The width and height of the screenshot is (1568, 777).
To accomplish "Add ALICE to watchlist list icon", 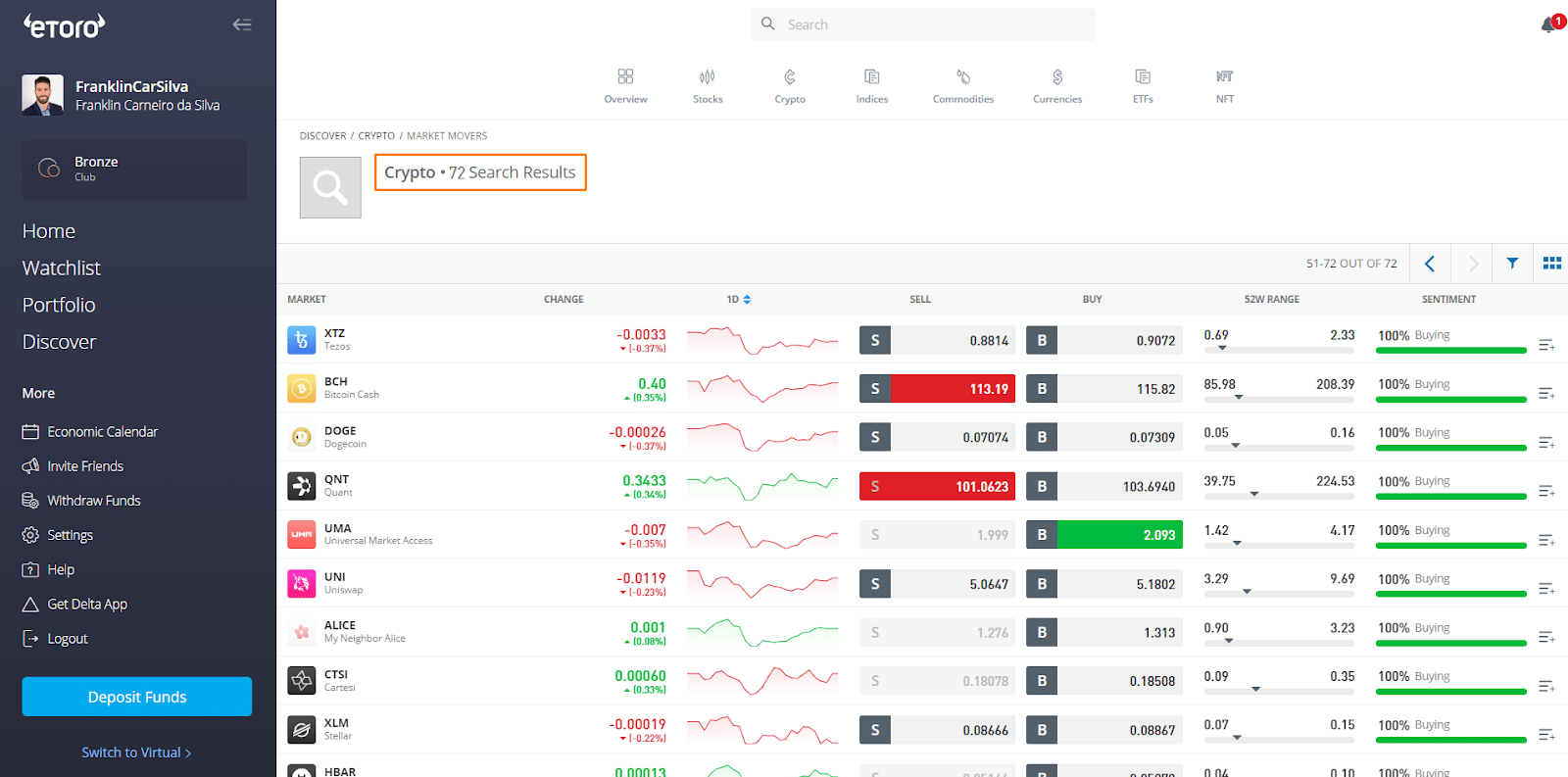I will (1546, 638).
